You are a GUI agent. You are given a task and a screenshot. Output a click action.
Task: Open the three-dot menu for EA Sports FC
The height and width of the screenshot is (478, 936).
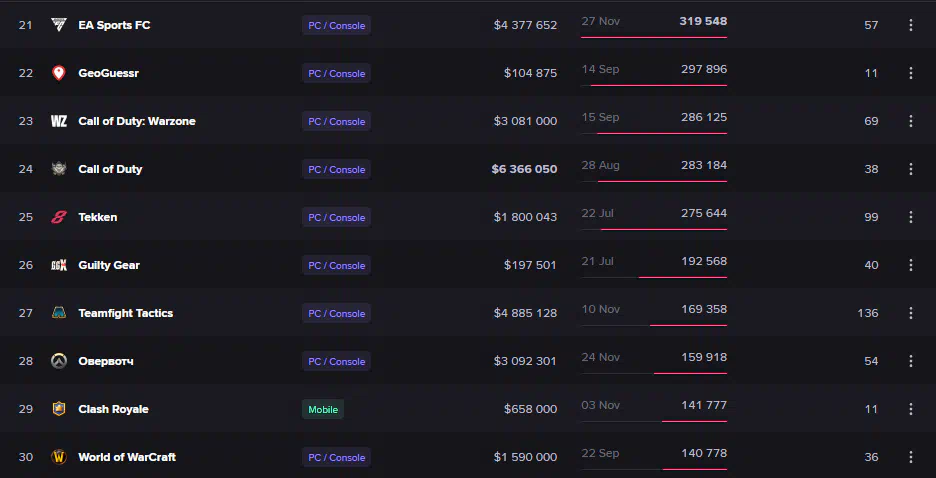click(x=911, y=25)
